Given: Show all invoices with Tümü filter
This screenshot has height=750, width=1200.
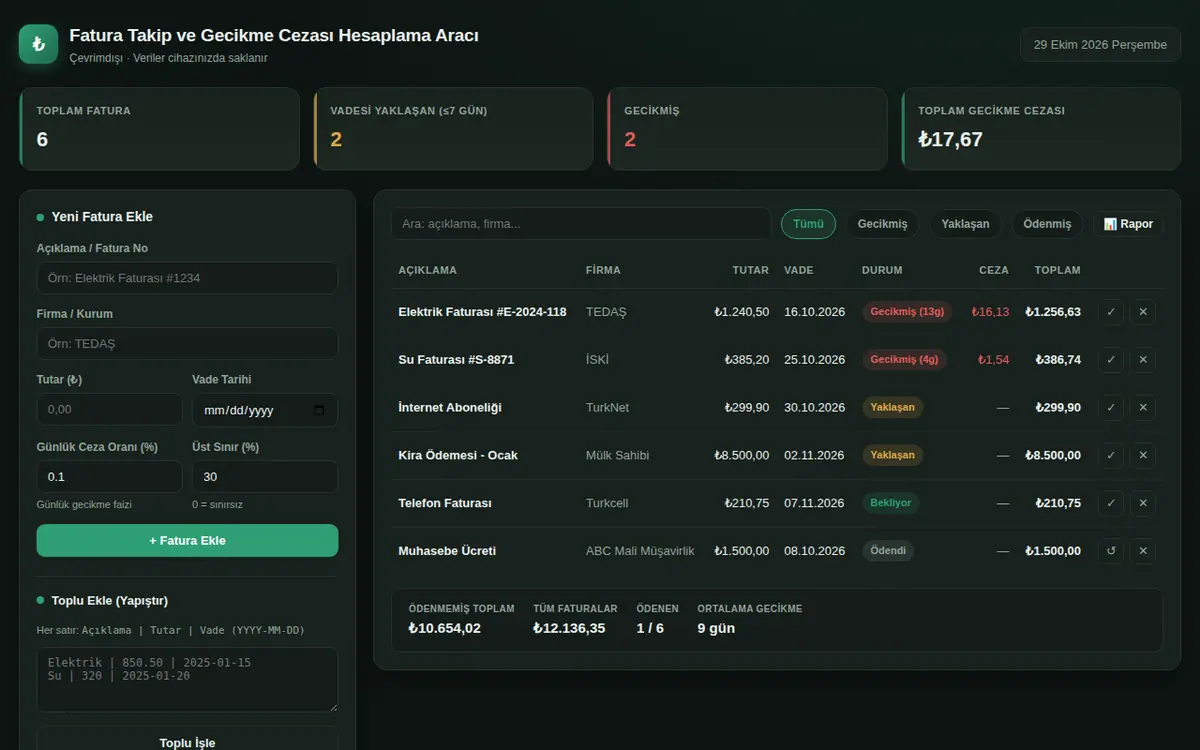Looking at the screenshot, I should pyautogui.click(x=808, y=224).
